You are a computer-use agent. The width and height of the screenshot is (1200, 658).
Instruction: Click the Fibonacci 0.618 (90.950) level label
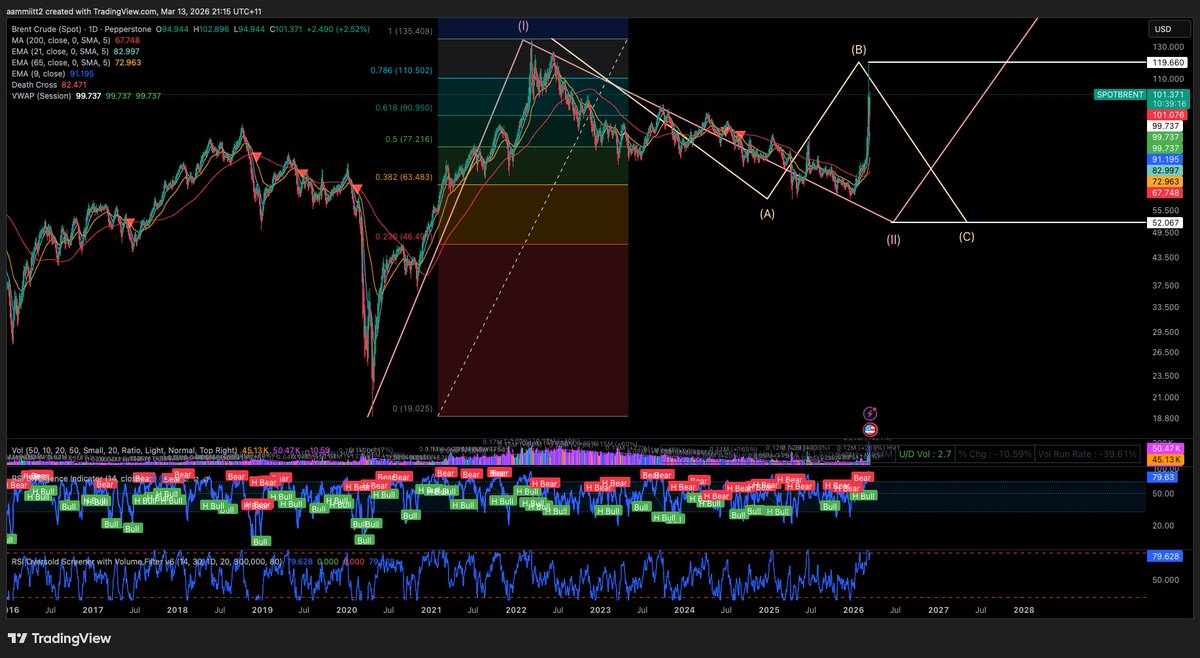click(x=404, y=107)
